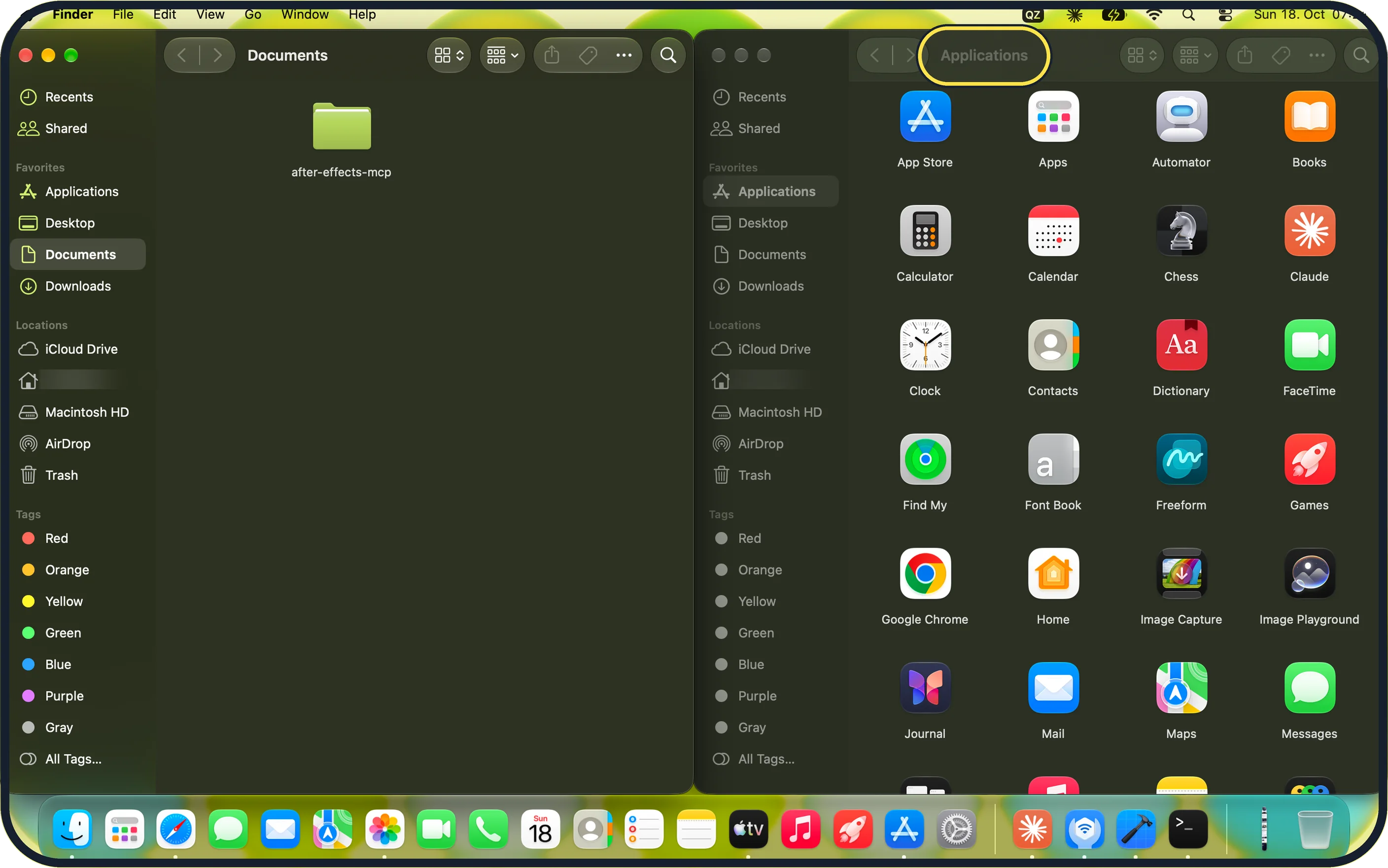Viewport: 1388px width, 868px height.
Task: Go back in the Documents window
Action: (x=182, y=55)
